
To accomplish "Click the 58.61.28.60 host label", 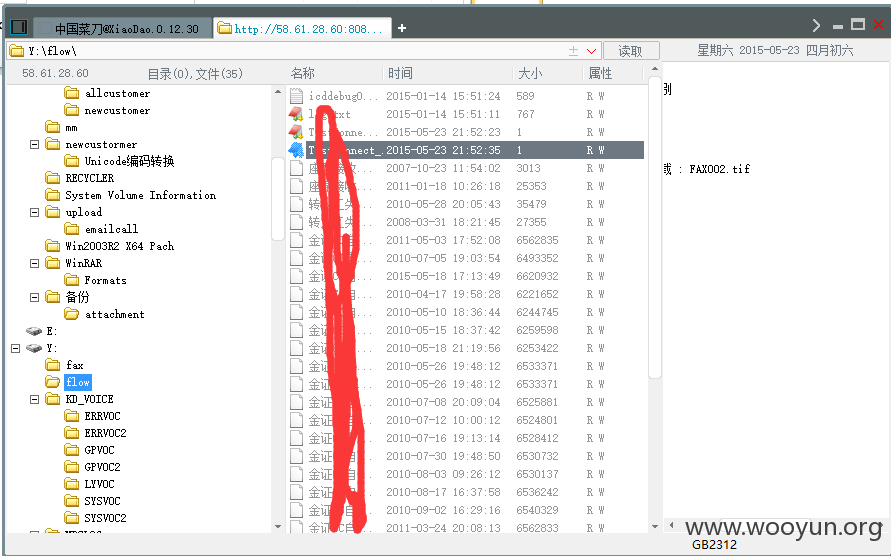I will (x=55, y=73).
